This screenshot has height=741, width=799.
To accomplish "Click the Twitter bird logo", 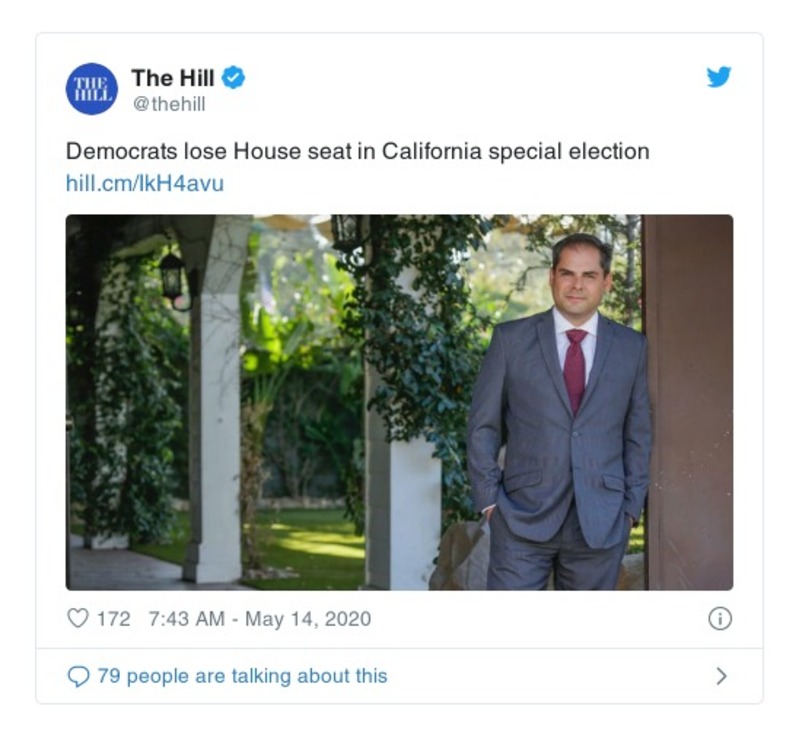I will [718, 77].
